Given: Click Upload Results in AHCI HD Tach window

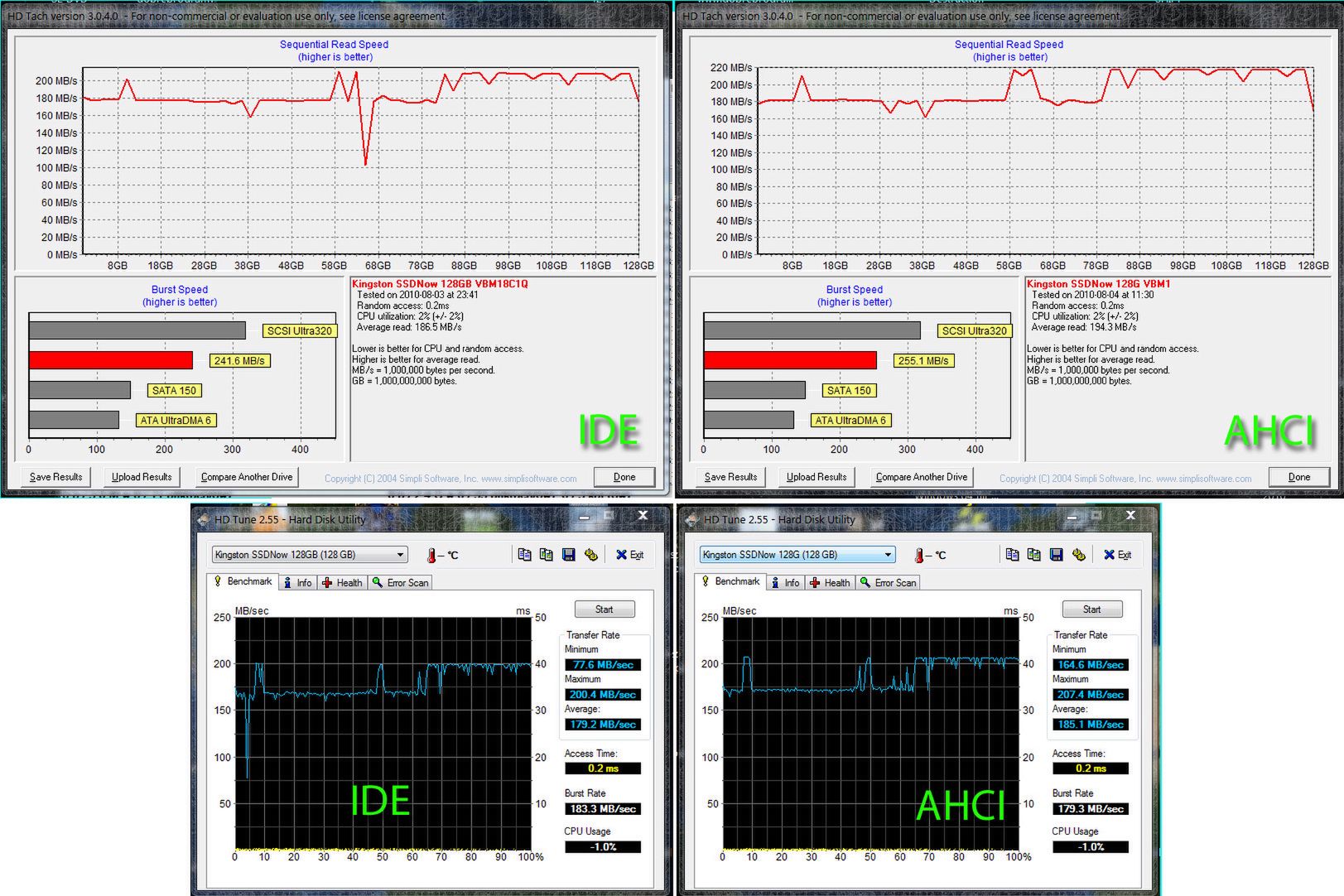Looking at the screenshot, I should [817, 477].
